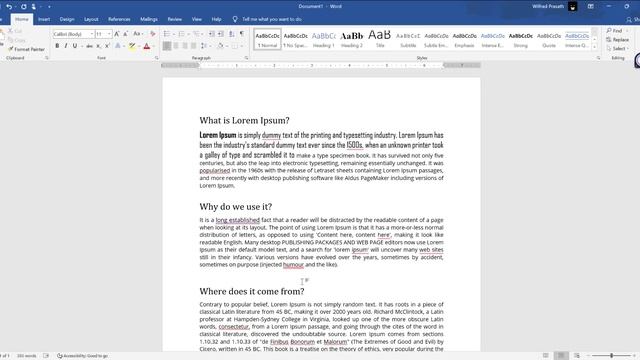Apply the Title style
The image size is (640, 360).
pyautogui.click(x=380, y=39)
